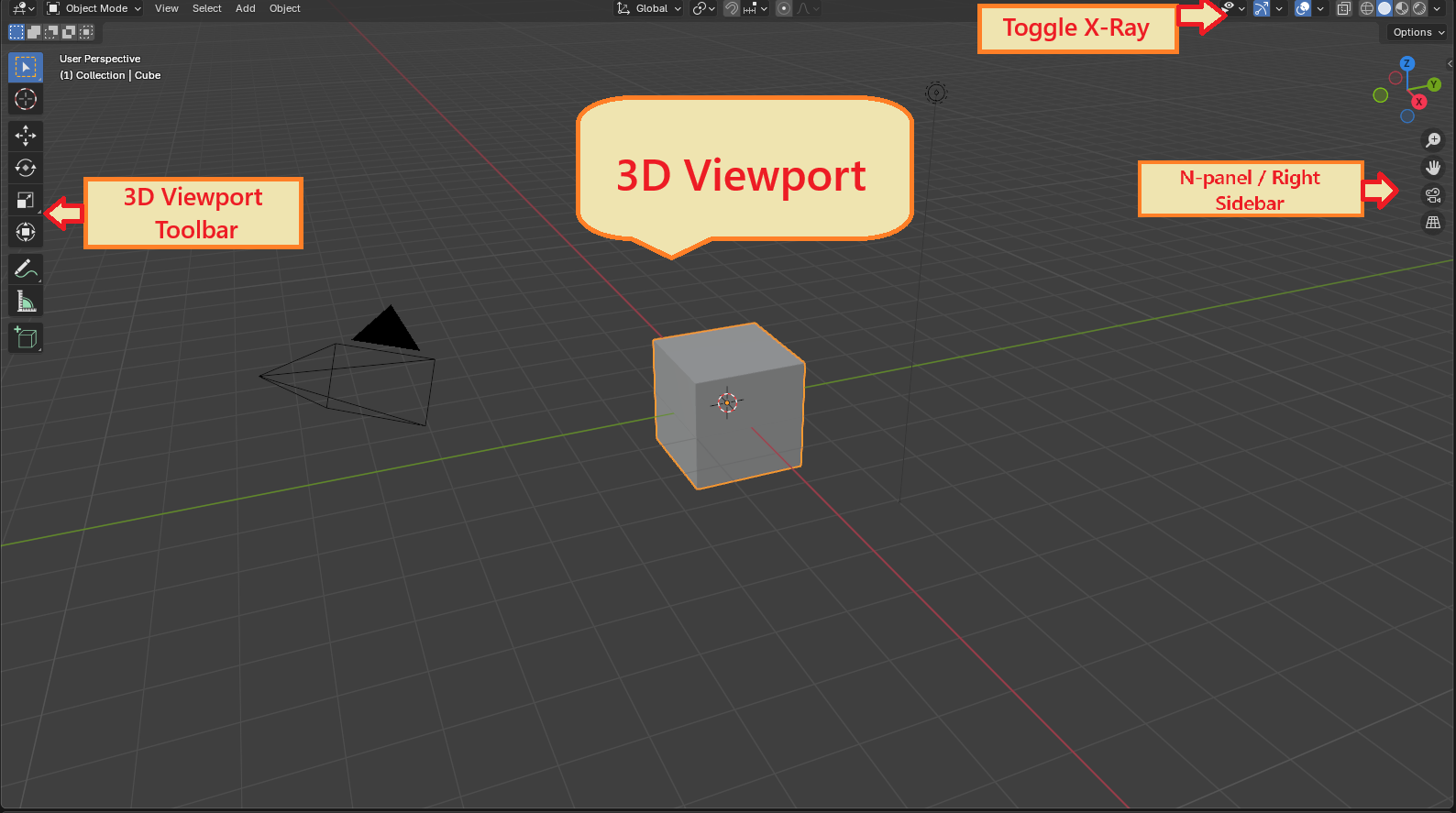The width and height of the screenshot is (1456, 813).
Task: Click the hollow blue negative Z axis ball
Action: [1407, 116]
